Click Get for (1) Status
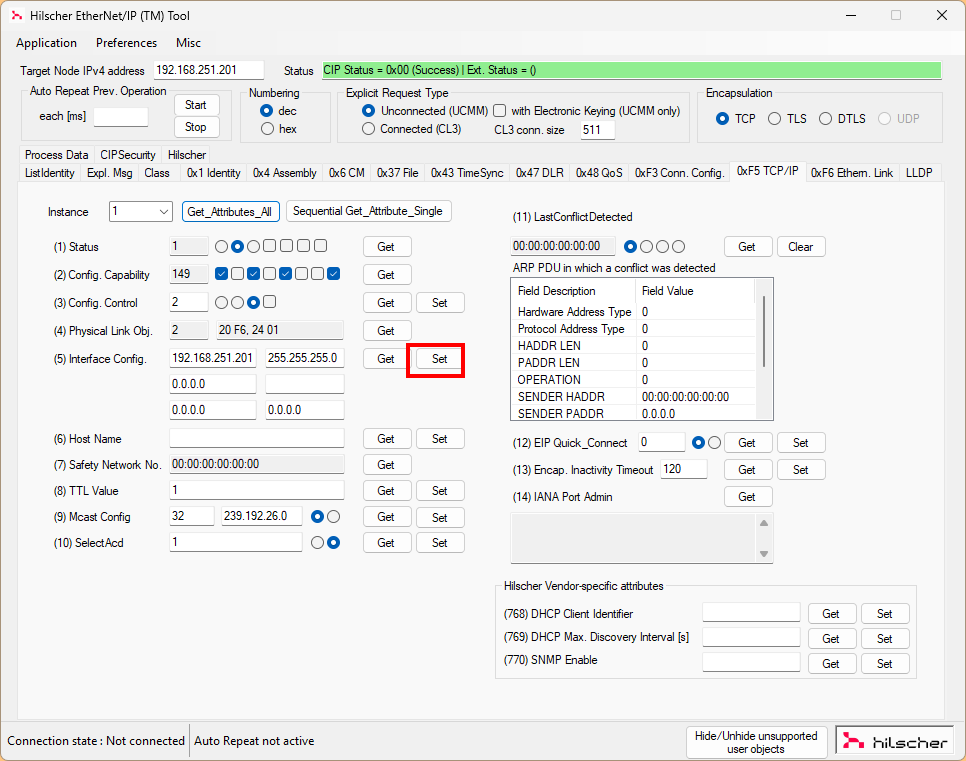This screenshot has width=966, height=761. pyautogui.click(x=386, y=246)
